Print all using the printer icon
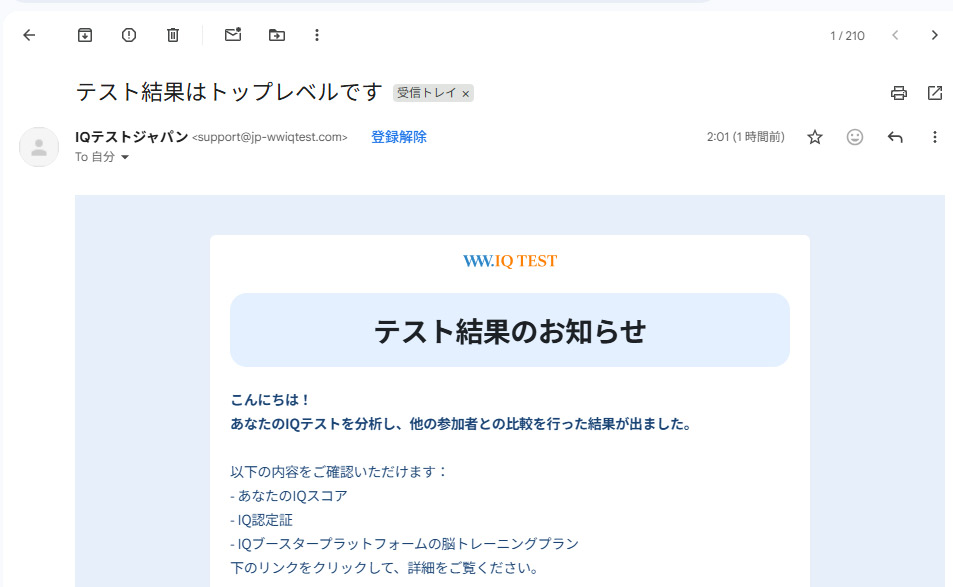Image resolution: width=953 pixels, height=587 pixels. coord(899,93)
